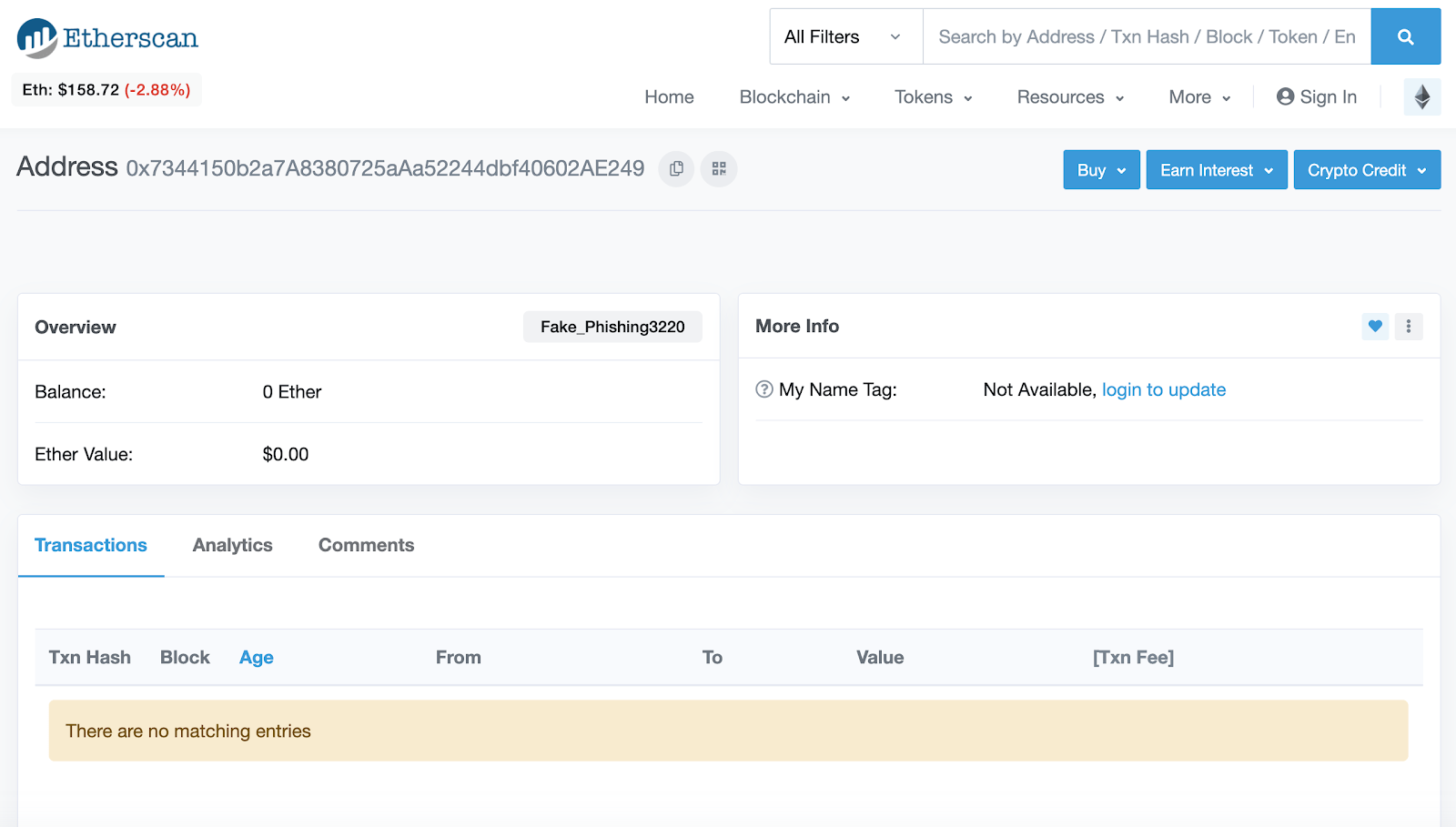Open the All Filters dropdown

coord(844,36)
